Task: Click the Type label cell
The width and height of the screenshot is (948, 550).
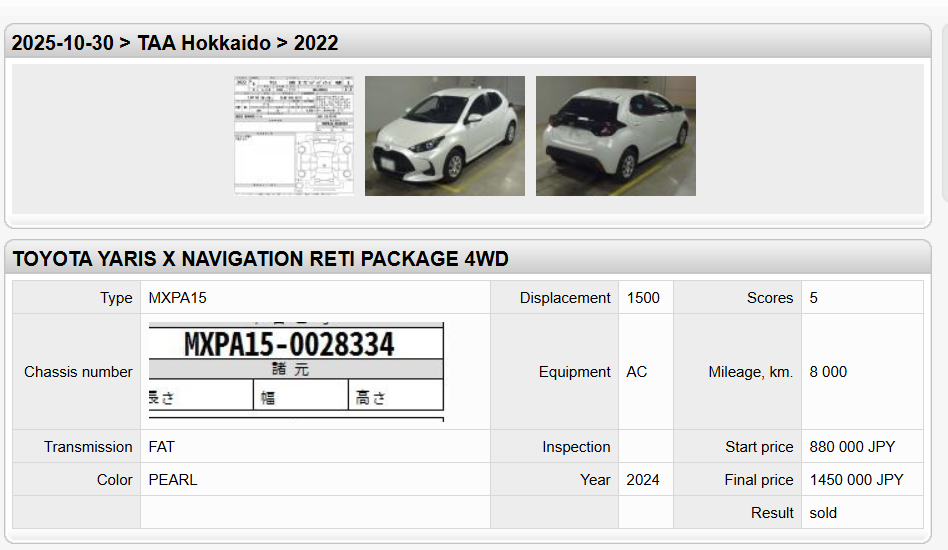Action: click(77, 297)
